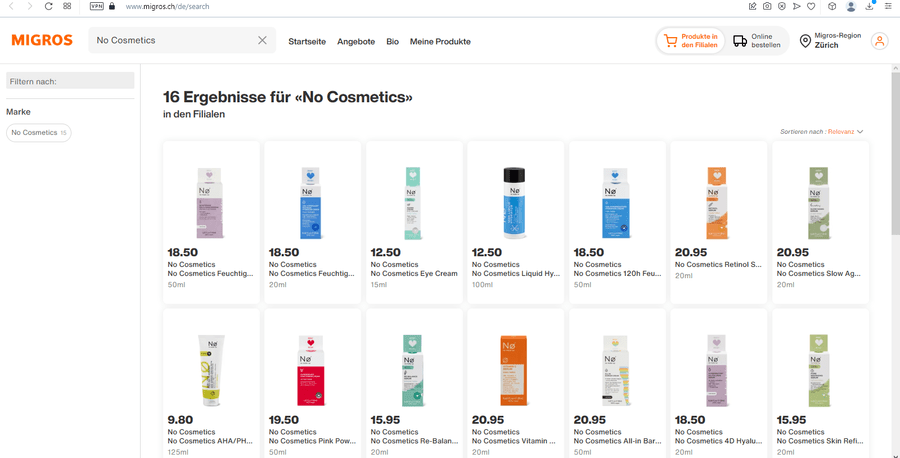Viewport: 900px width, 458px height.
Task: Open the browser downloads icon
Action: (870, 6)
